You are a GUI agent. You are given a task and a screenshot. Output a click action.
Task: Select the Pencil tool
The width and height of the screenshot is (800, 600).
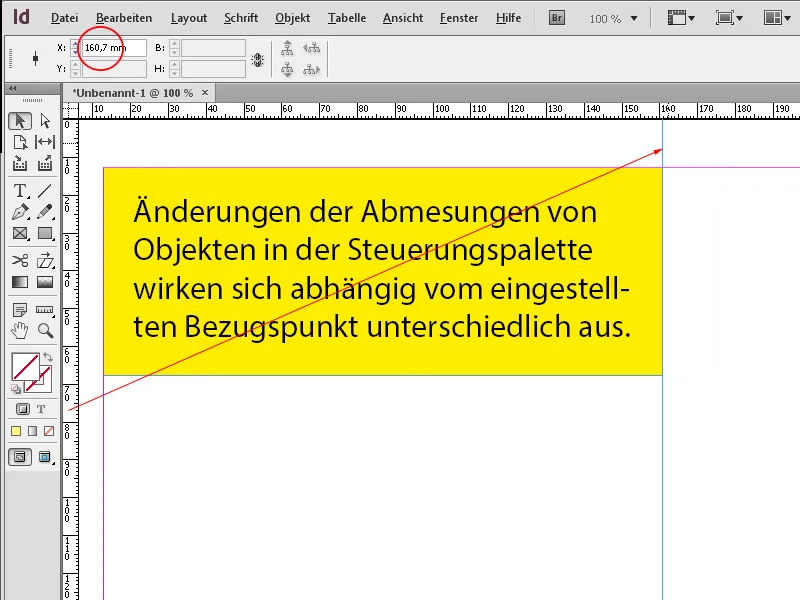click(45, 212)
